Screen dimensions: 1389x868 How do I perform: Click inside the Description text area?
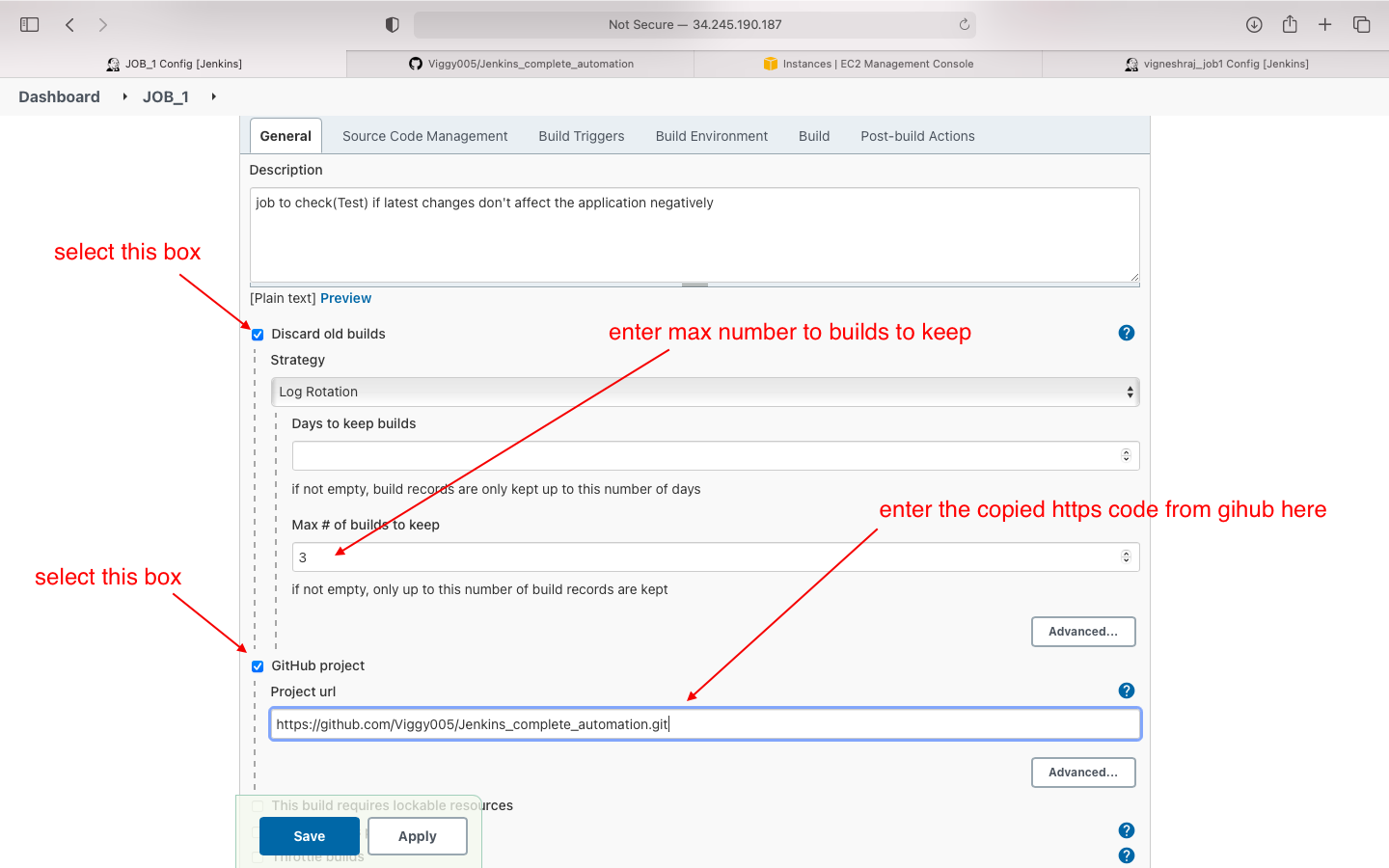694,234
